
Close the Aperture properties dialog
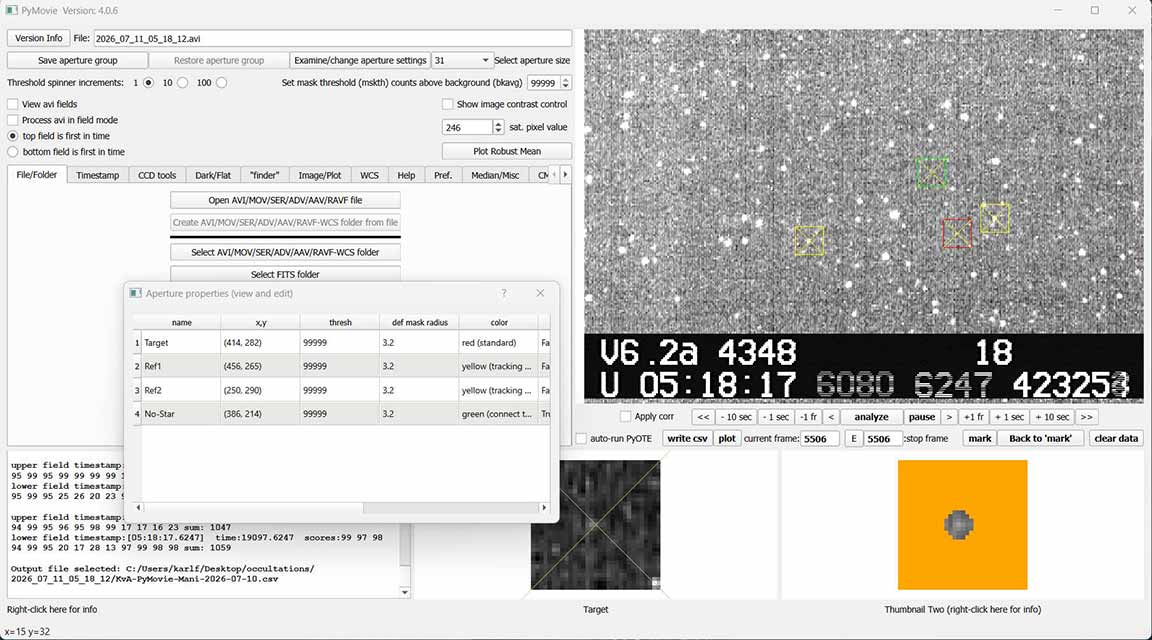coord(540,293)
